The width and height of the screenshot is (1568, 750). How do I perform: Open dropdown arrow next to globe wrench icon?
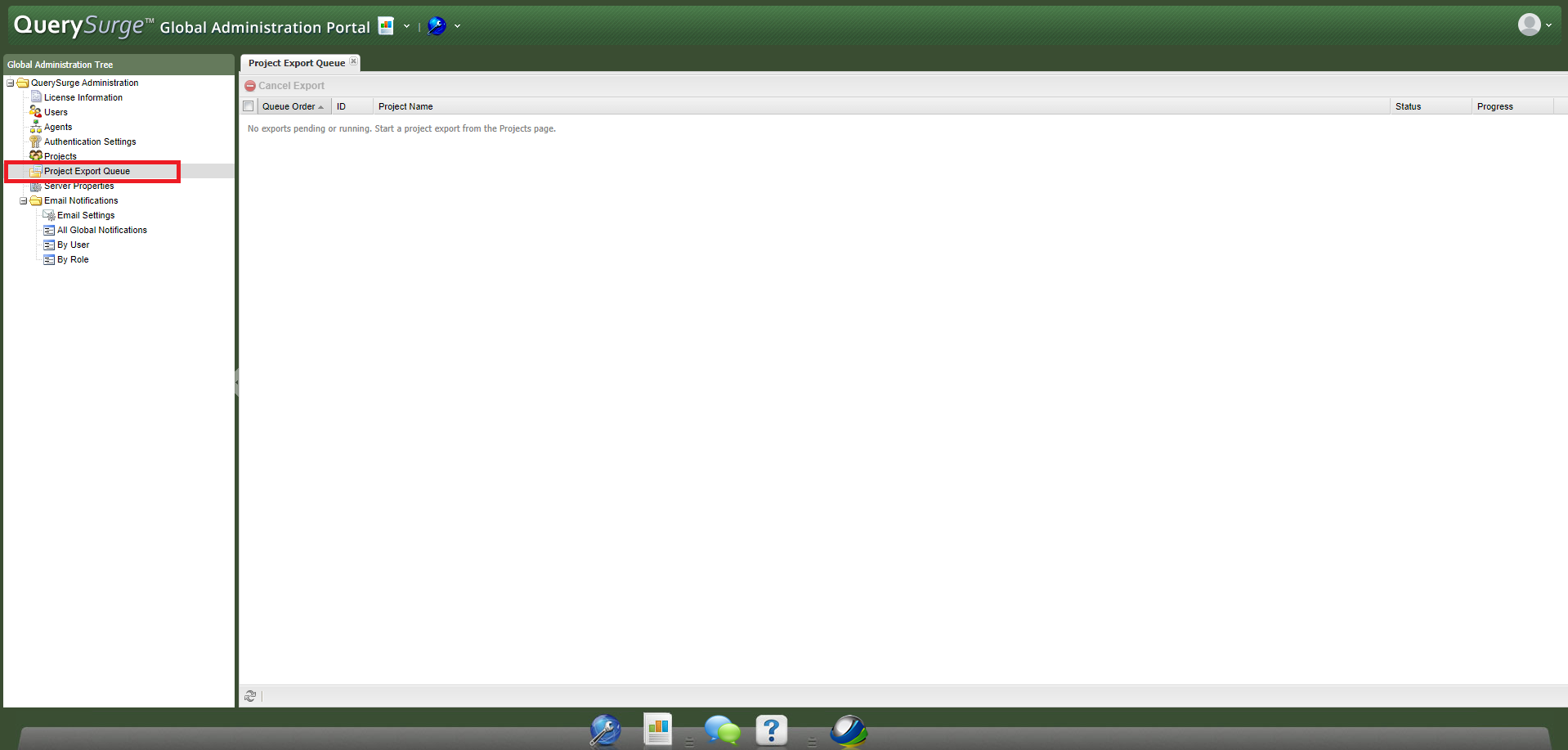(457, 26)
